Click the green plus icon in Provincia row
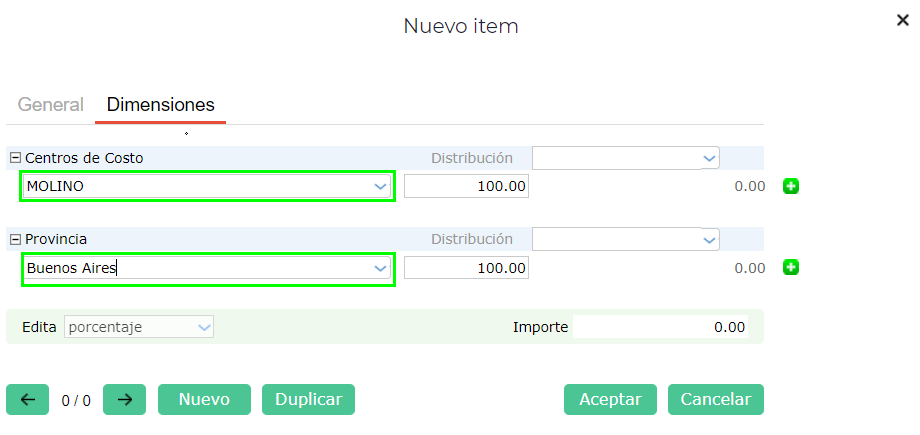The height and width of the screenshot is (435, 920). (x=790, y=268)
